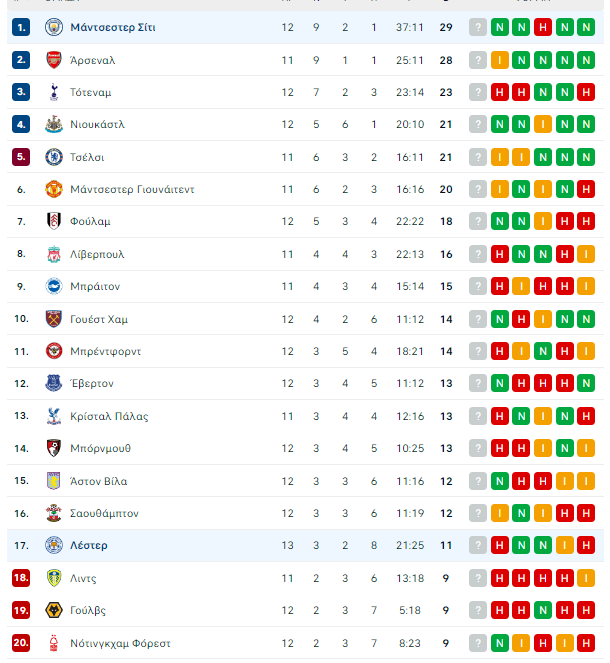610x663 pixels.
Task: Click the Tottenham cockerel logo
Action: pos(54,92)
